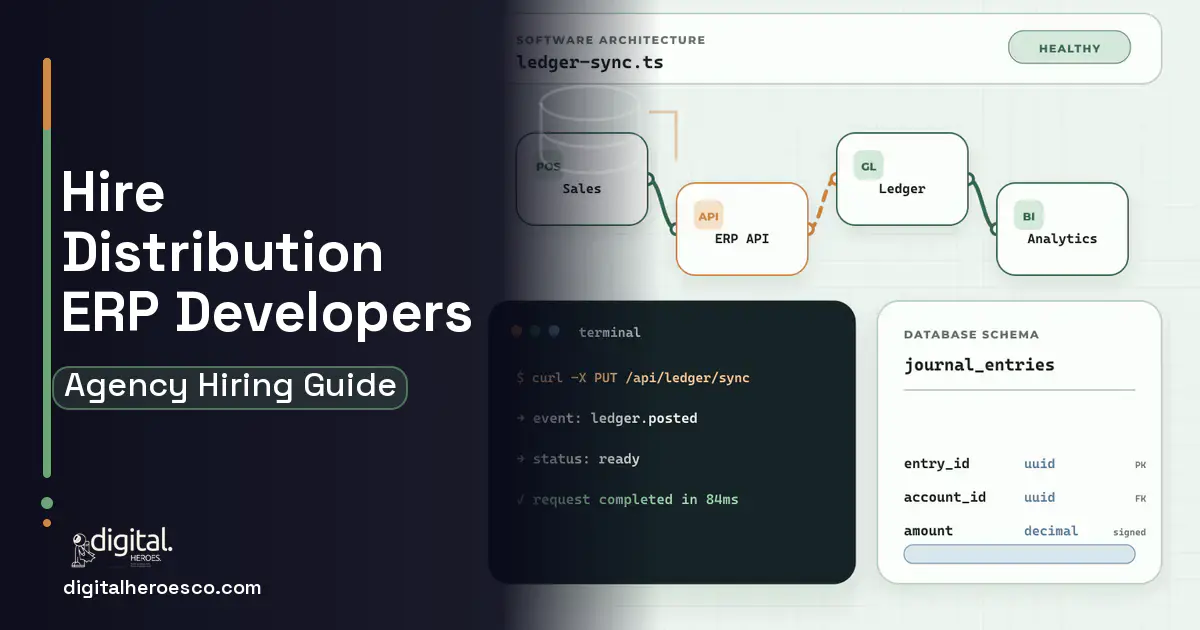Click the DATABASE SCHEMA label
Image resolution: width=1200 pixels, height=630 pixels.
[x=971, y=335]
